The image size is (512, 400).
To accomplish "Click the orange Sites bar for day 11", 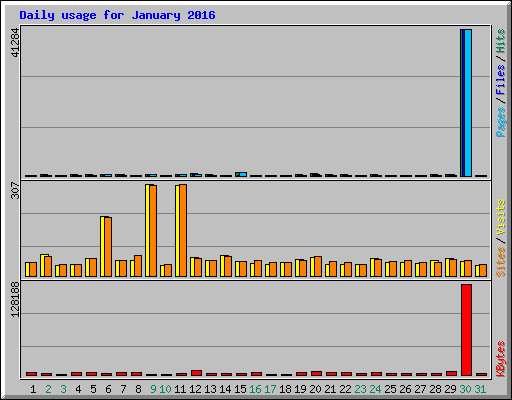I will (x=183, y=230).
